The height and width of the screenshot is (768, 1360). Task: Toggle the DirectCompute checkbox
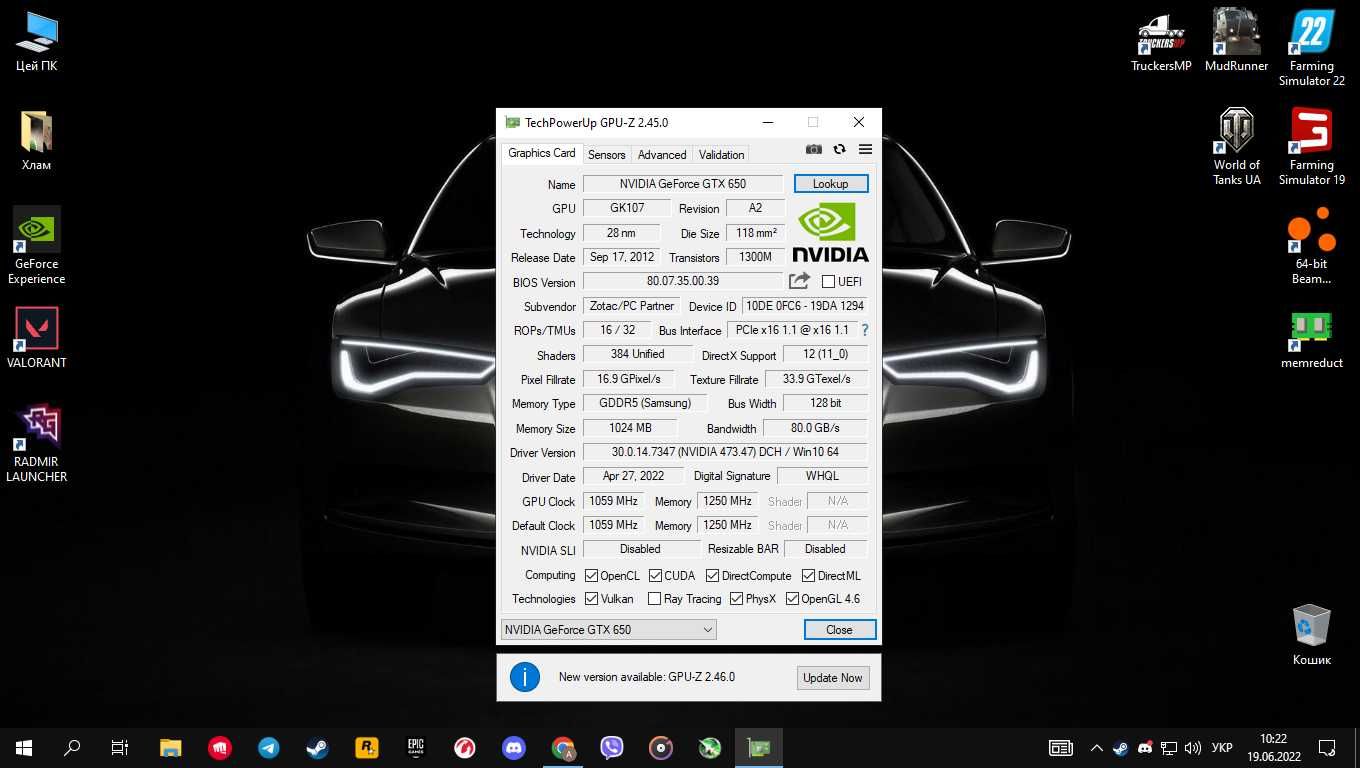(712, 576)
